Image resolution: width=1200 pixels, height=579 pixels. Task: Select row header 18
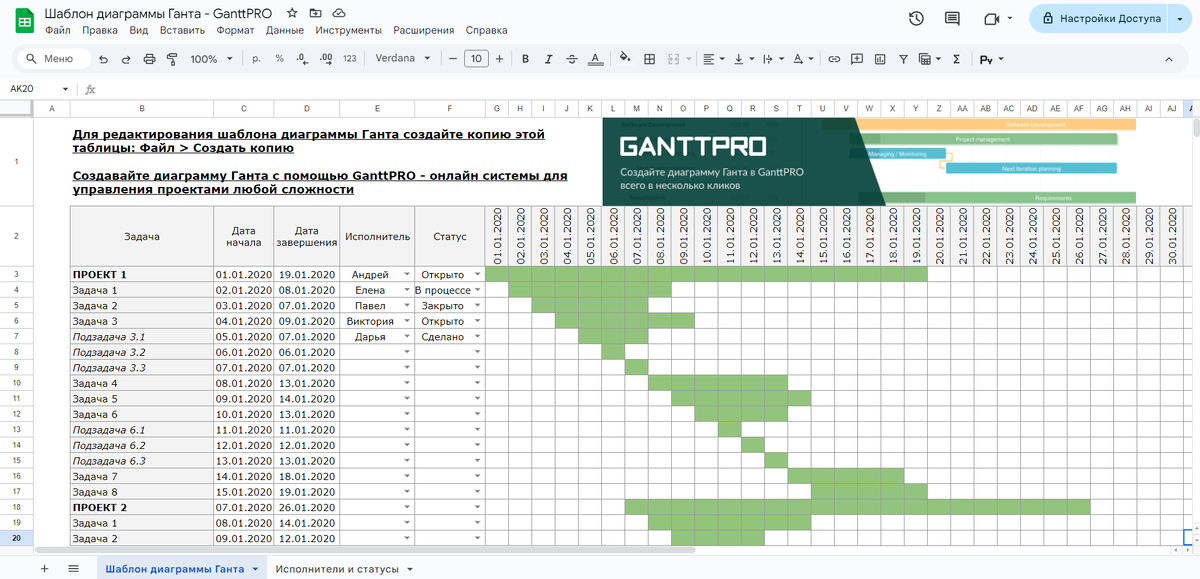click(16, 508)
